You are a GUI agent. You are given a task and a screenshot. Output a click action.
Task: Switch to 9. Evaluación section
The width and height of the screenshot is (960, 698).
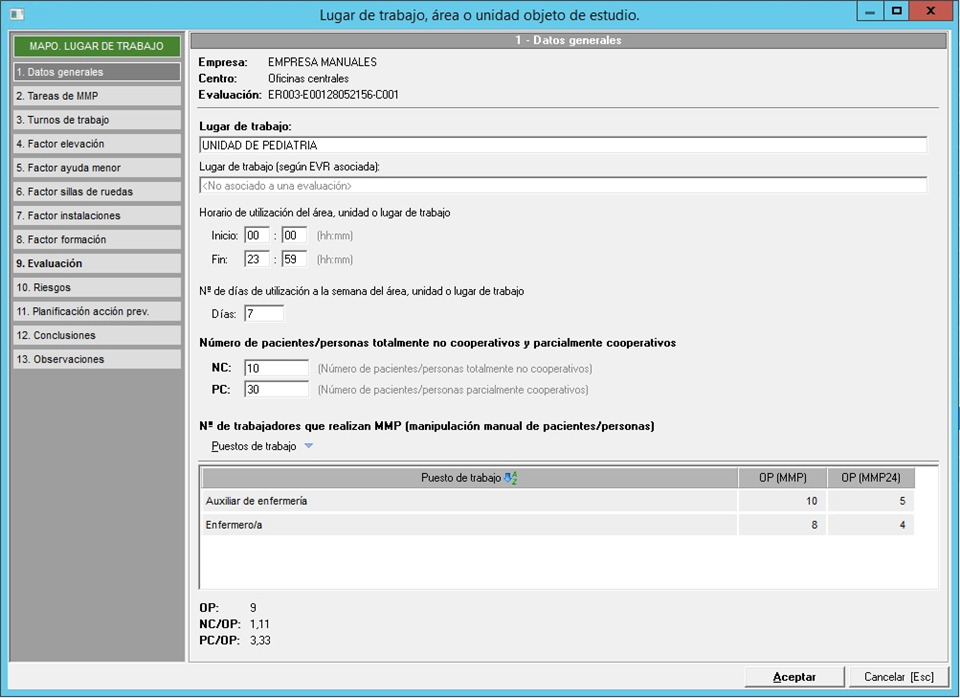tap(97, 264)
